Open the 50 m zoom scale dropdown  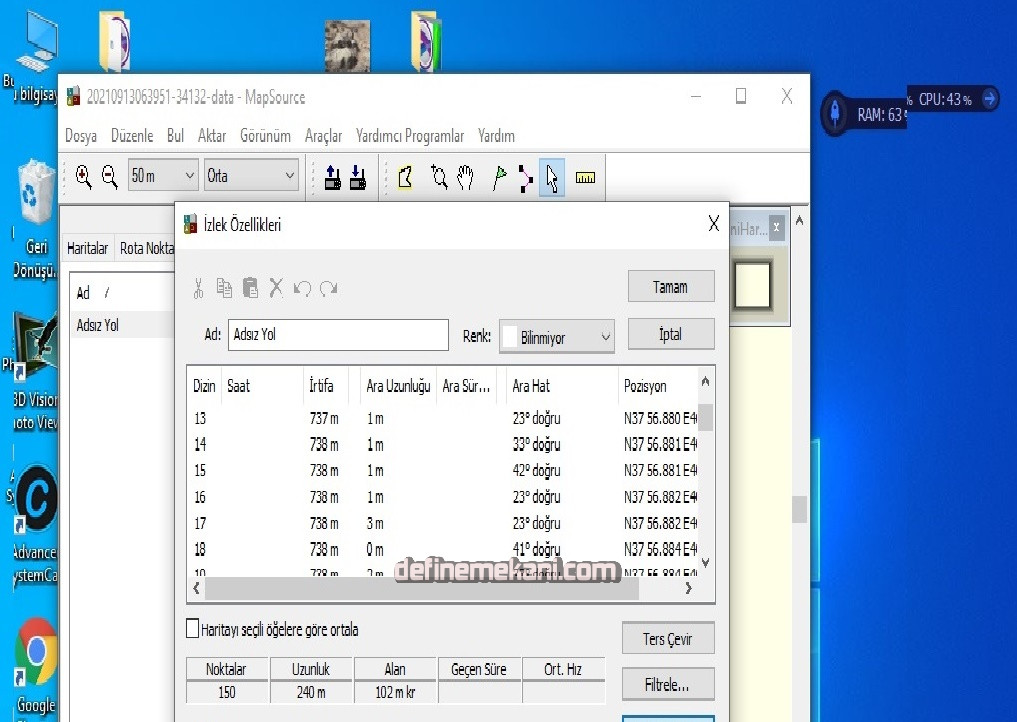163,176
